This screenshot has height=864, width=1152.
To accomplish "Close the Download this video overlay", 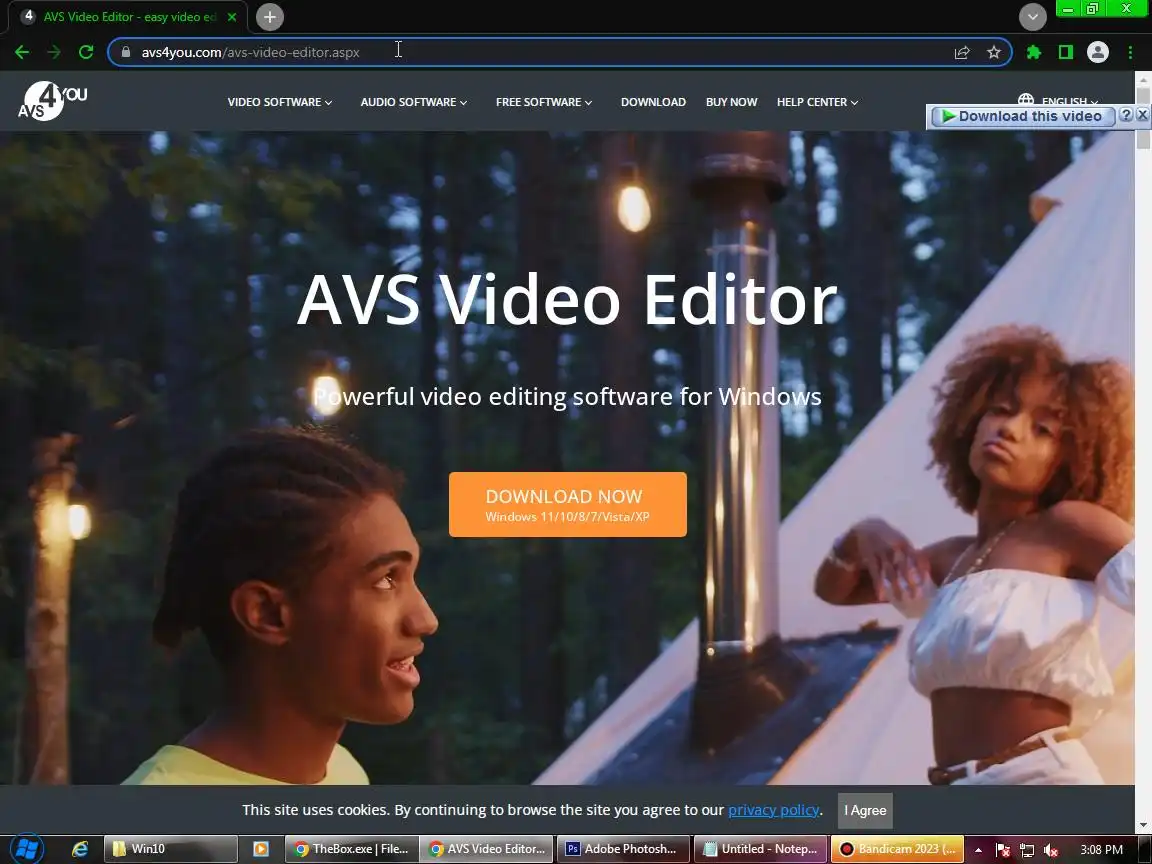I will coord(1142,115).
